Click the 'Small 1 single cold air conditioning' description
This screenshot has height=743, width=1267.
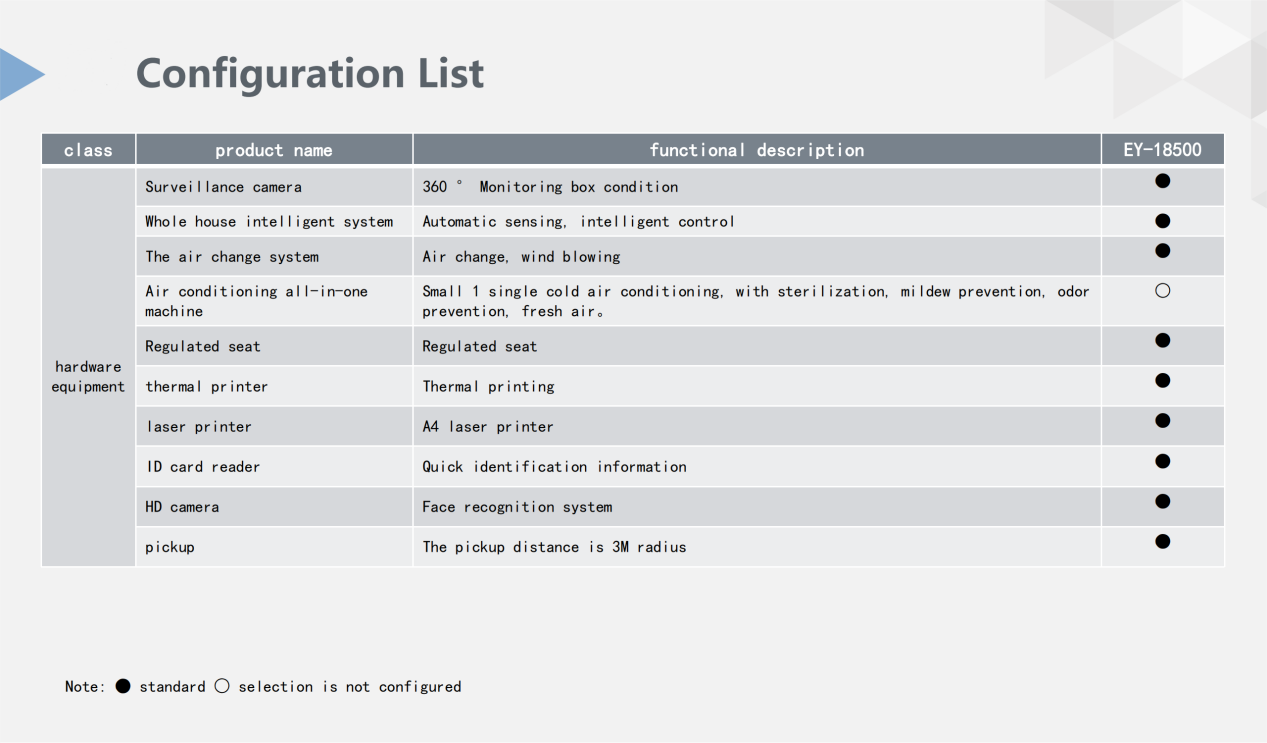click(x=756, y=301)
